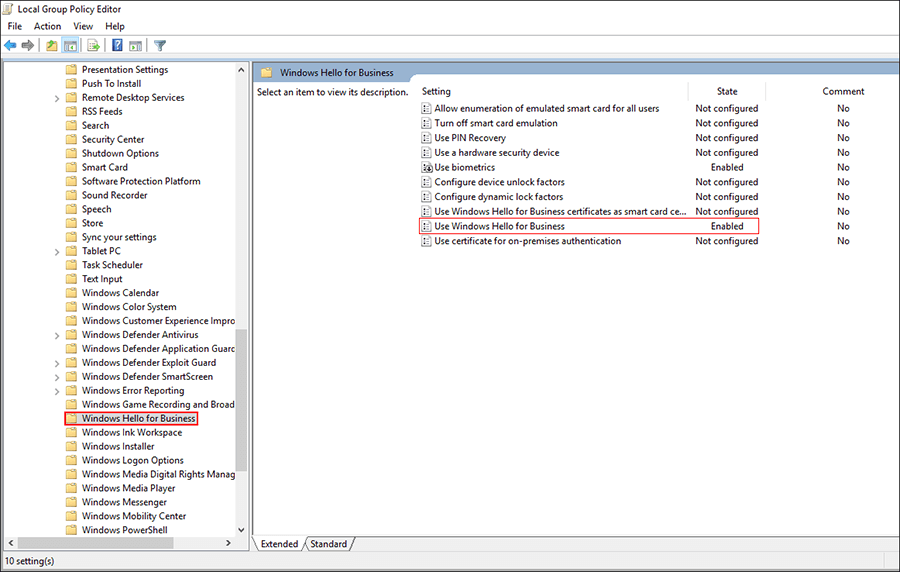
Task: Select the RSS Feeds folder
Action: (102, 112)
